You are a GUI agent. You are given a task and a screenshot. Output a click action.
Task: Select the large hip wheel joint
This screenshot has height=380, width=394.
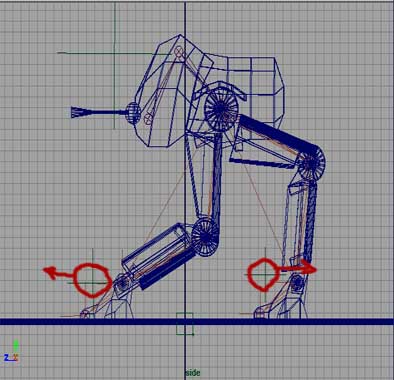pyautogui.click(x=221, y=107)
